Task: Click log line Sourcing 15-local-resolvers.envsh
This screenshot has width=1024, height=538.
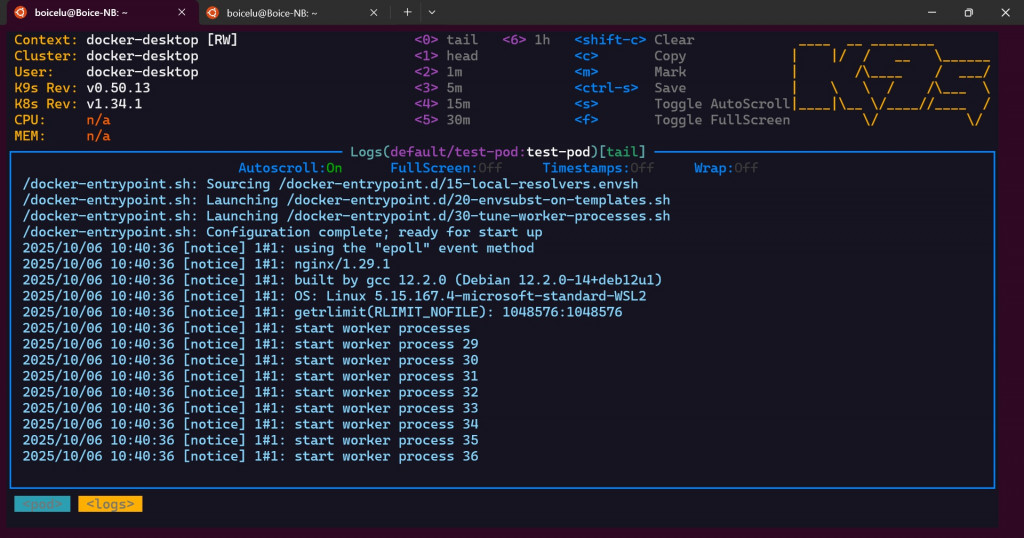Action: point(330,184)
